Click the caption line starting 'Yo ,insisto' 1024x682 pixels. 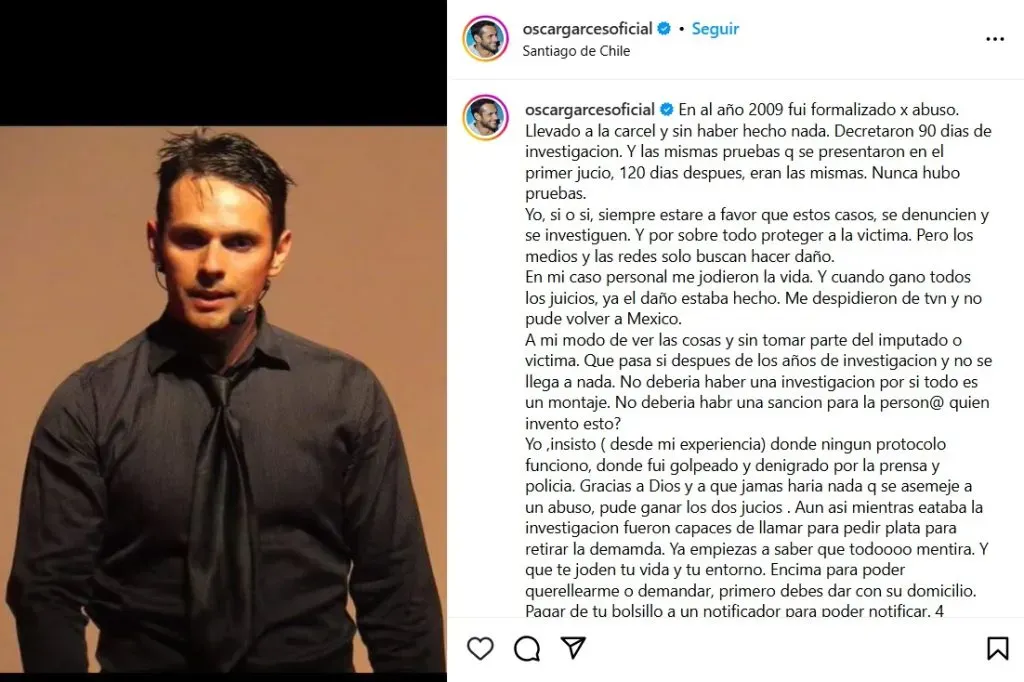coord(735,444)
